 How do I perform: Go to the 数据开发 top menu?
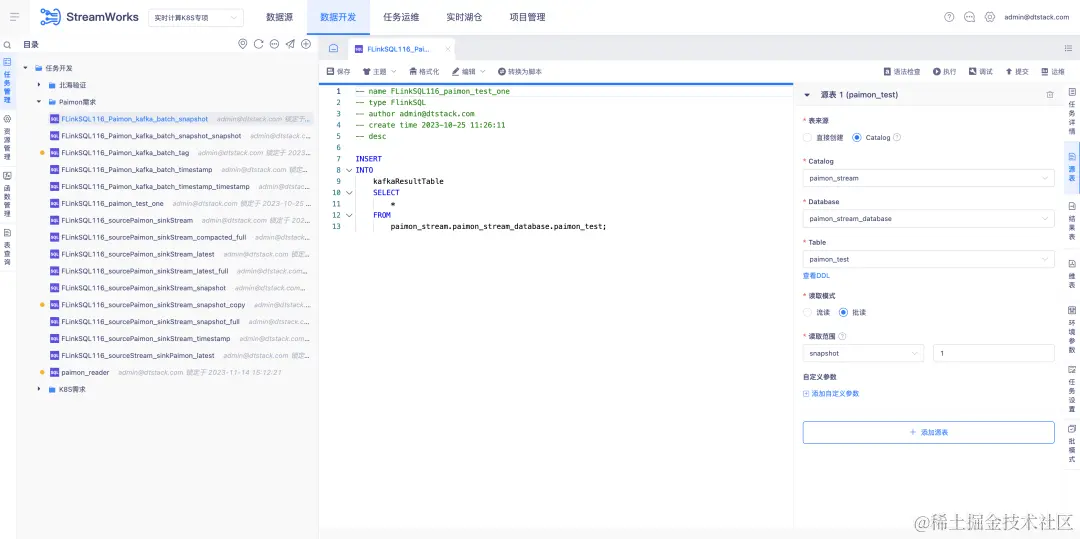pos(338,17)
